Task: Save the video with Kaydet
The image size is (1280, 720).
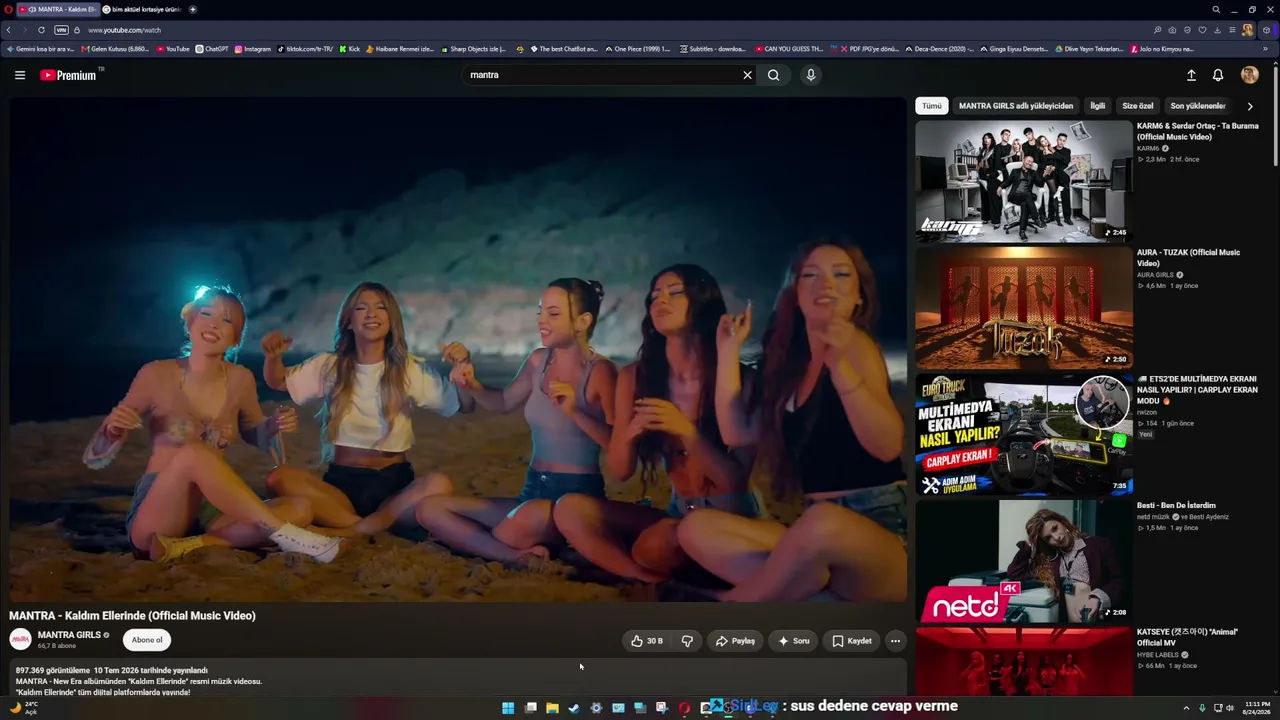Action: [852, 641]
